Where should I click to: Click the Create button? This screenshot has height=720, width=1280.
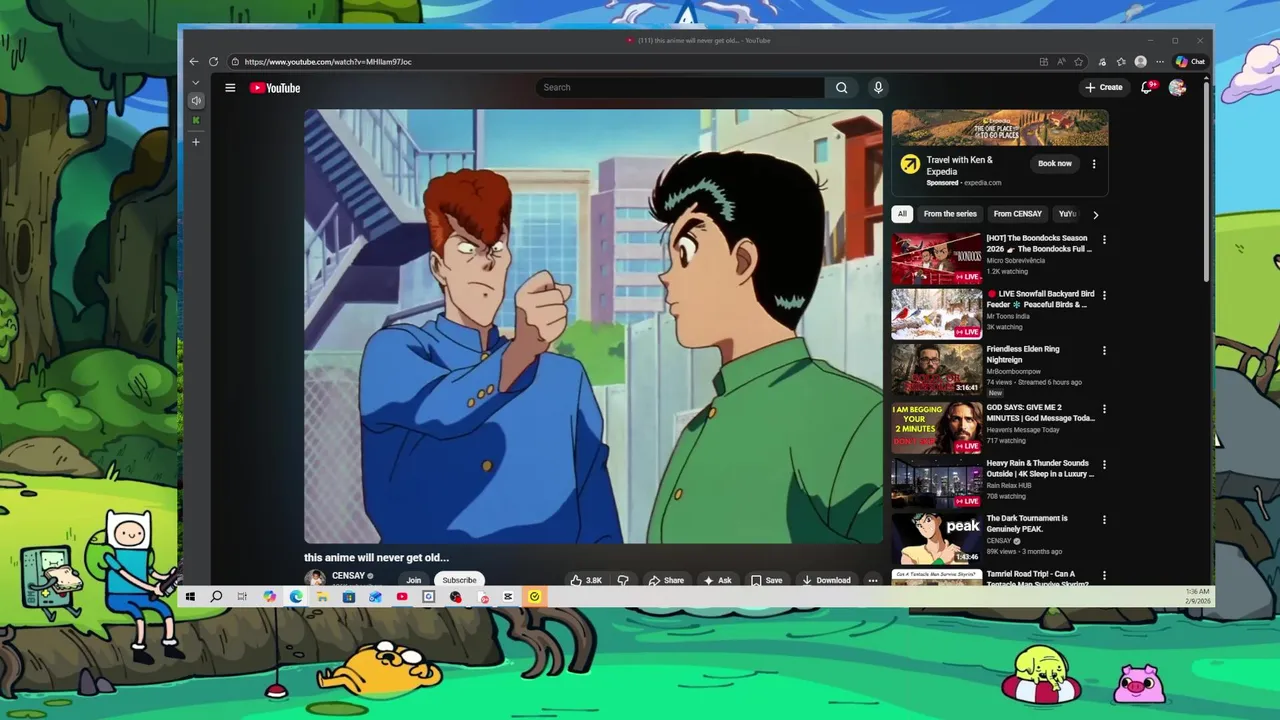(x=1104, y=87)
